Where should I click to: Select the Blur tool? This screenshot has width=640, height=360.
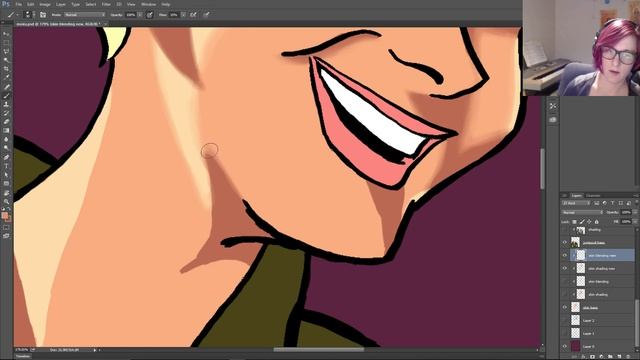pos(6,139)
